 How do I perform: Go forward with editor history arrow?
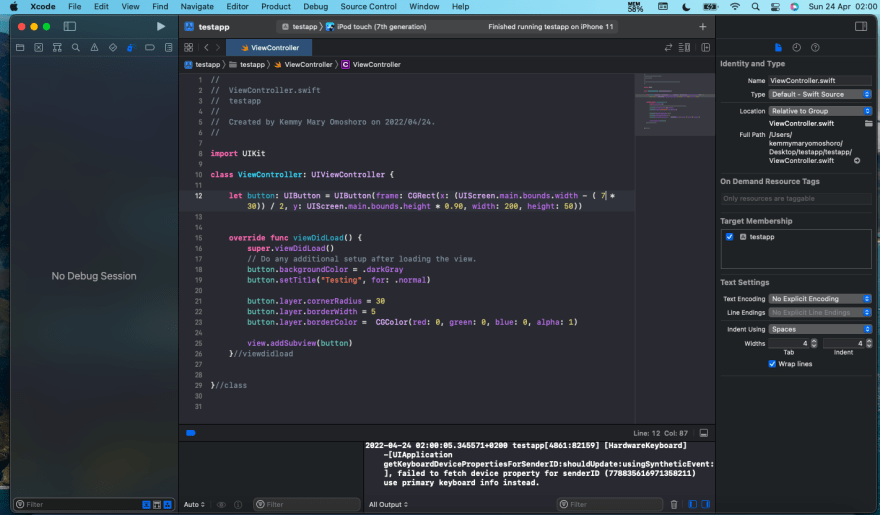[218, 48]
